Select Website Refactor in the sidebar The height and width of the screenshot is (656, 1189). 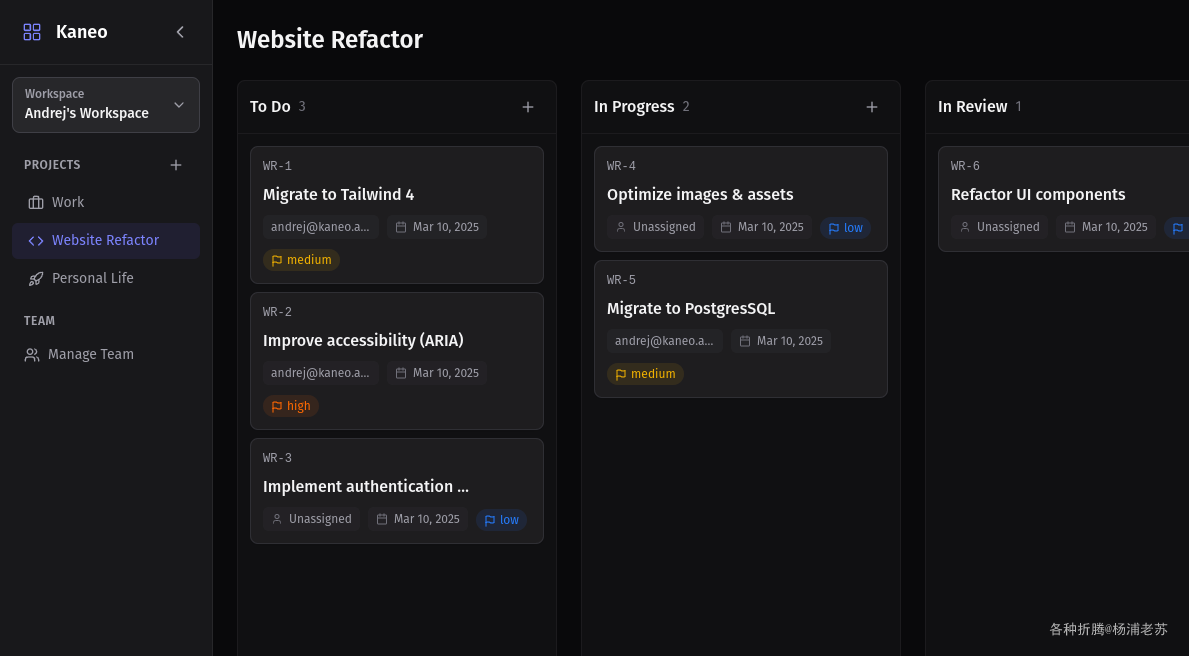click(x=105, y=240)
